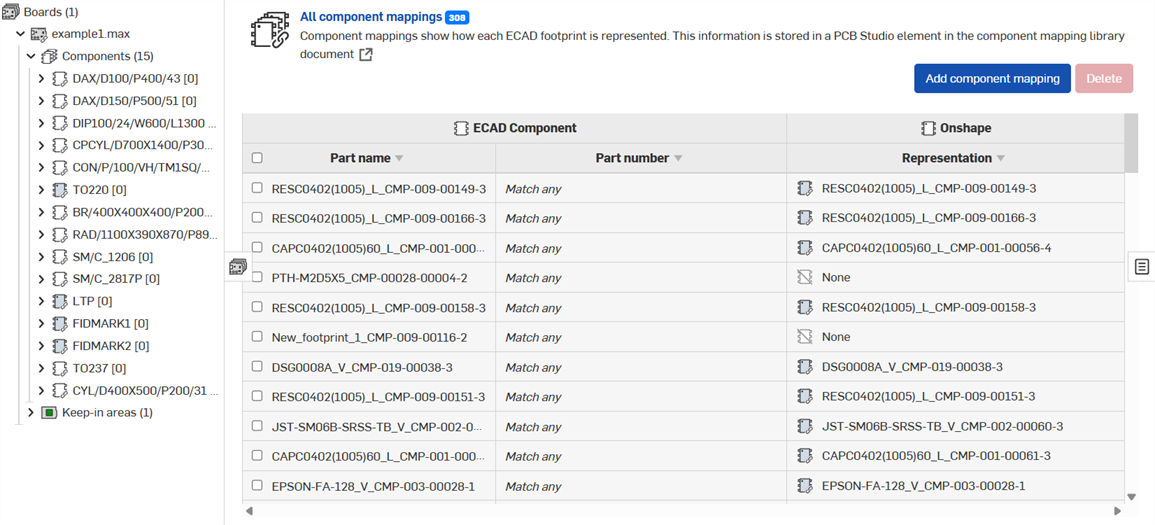Open the notes panel icon at right edge
The height and width of the screenshot is (525, 1155).
tap(1142, 266)
